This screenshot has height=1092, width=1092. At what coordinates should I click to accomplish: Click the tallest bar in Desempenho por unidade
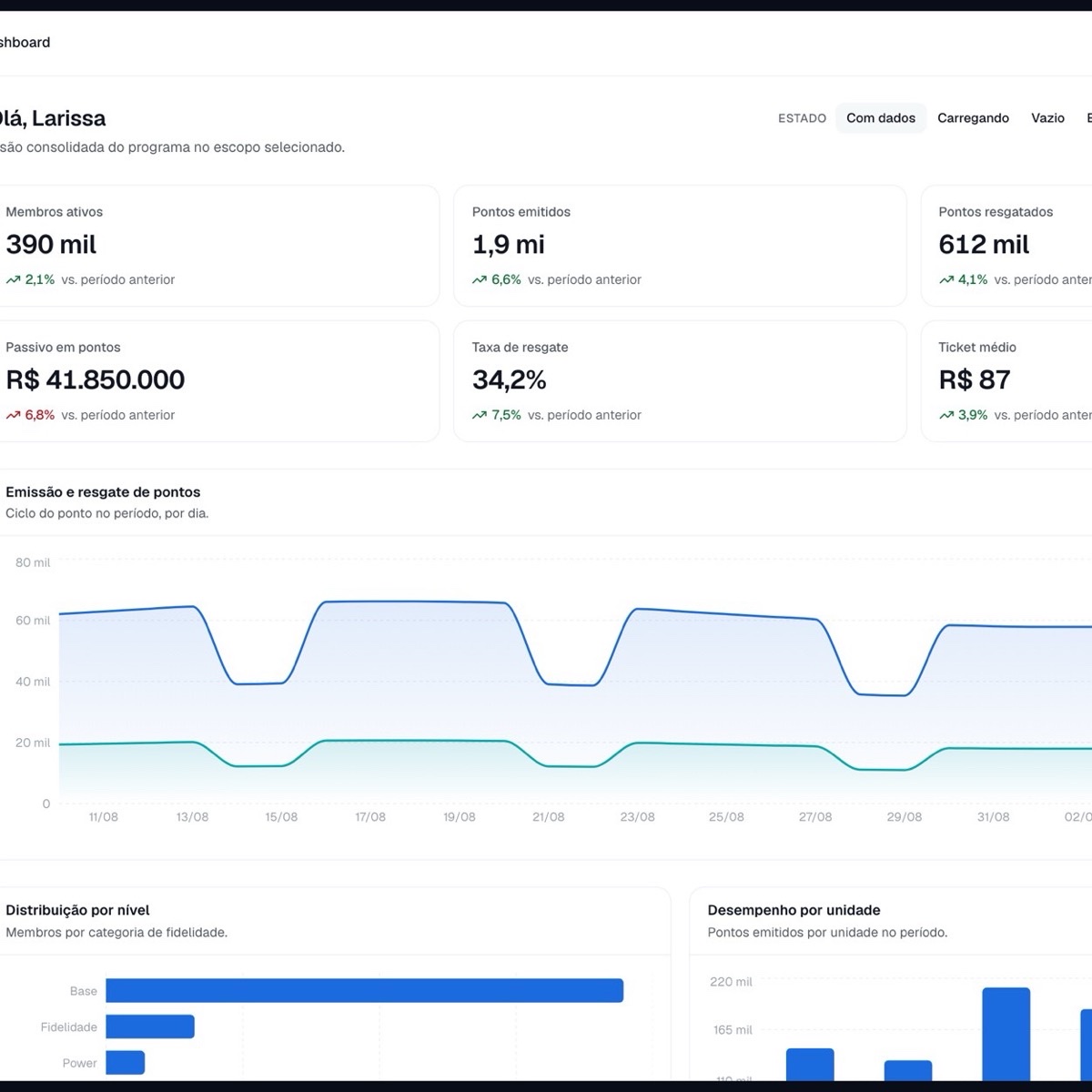pyautogui.click(x=1006, y=1035)
